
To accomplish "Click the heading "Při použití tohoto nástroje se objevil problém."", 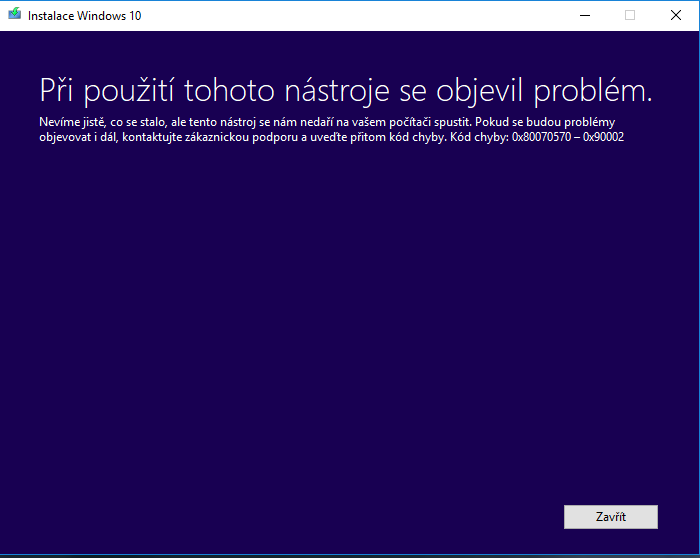I will pos(346,92).
